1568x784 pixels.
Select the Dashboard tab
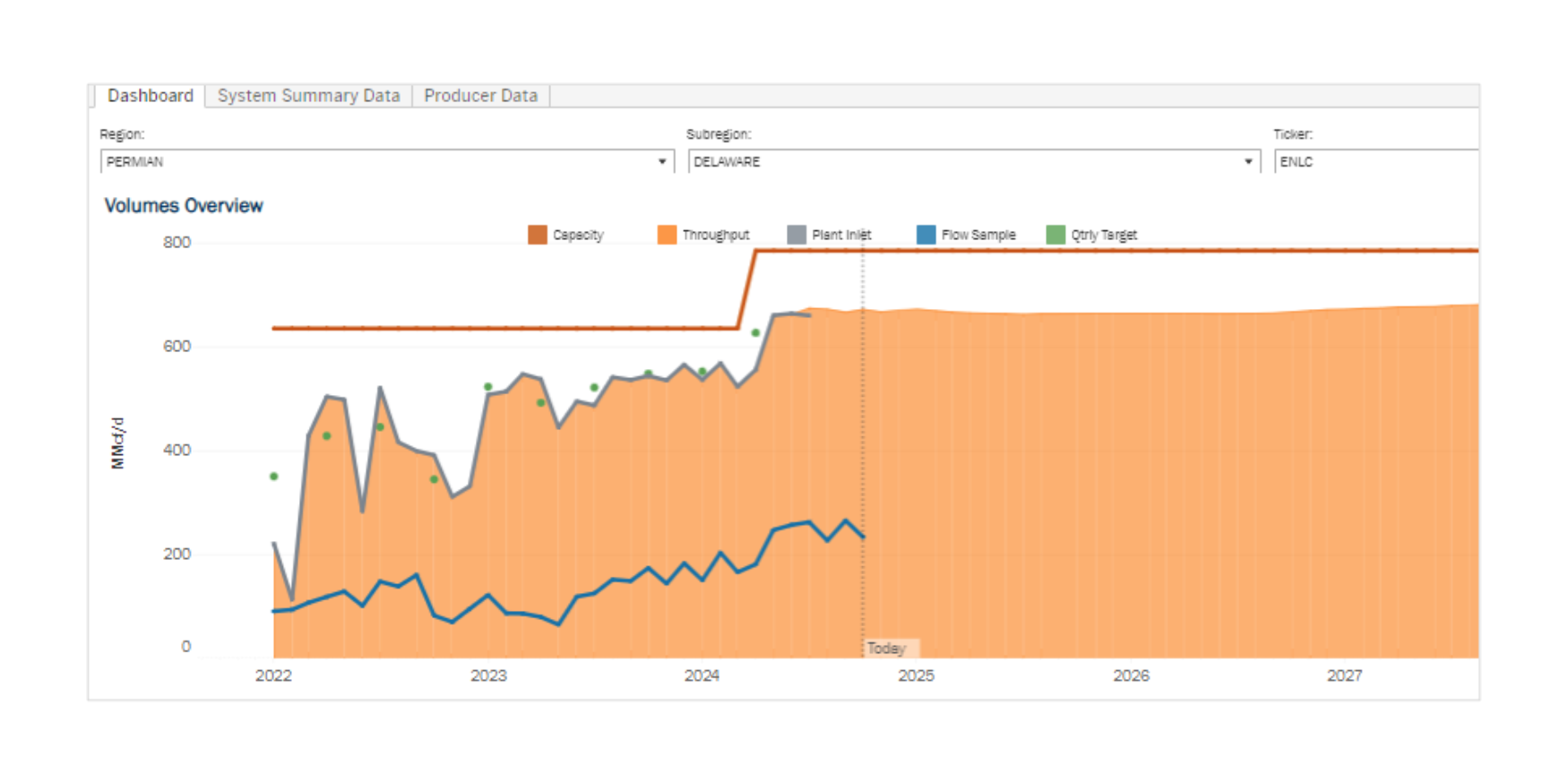[x=150, y=96]
